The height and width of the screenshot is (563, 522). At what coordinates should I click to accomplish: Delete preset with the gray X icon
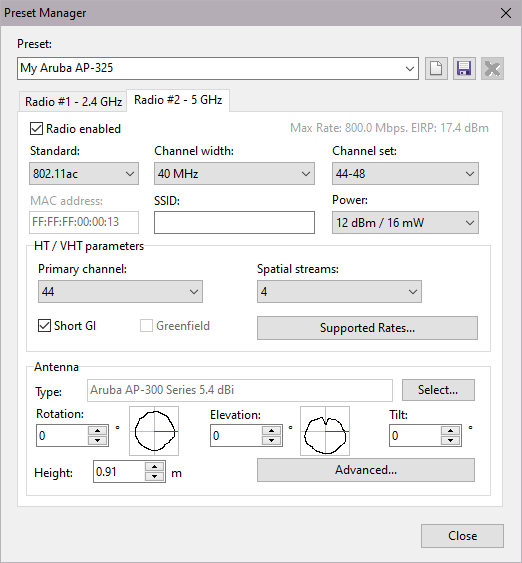coord(492,68)
